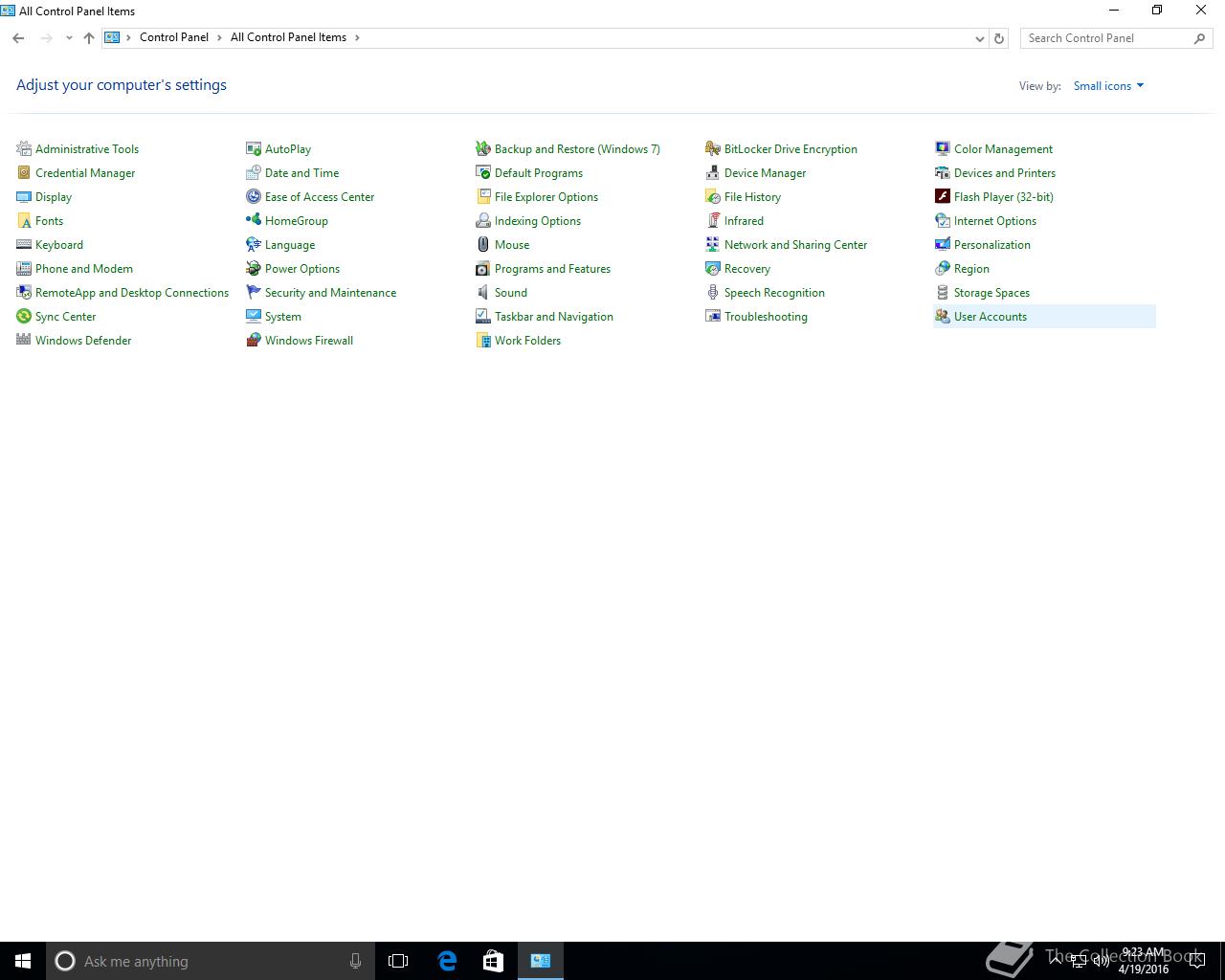This screenshot has height=980, width=1225.
Task: Click the Sync Center green icon
Action: (24, 316)
